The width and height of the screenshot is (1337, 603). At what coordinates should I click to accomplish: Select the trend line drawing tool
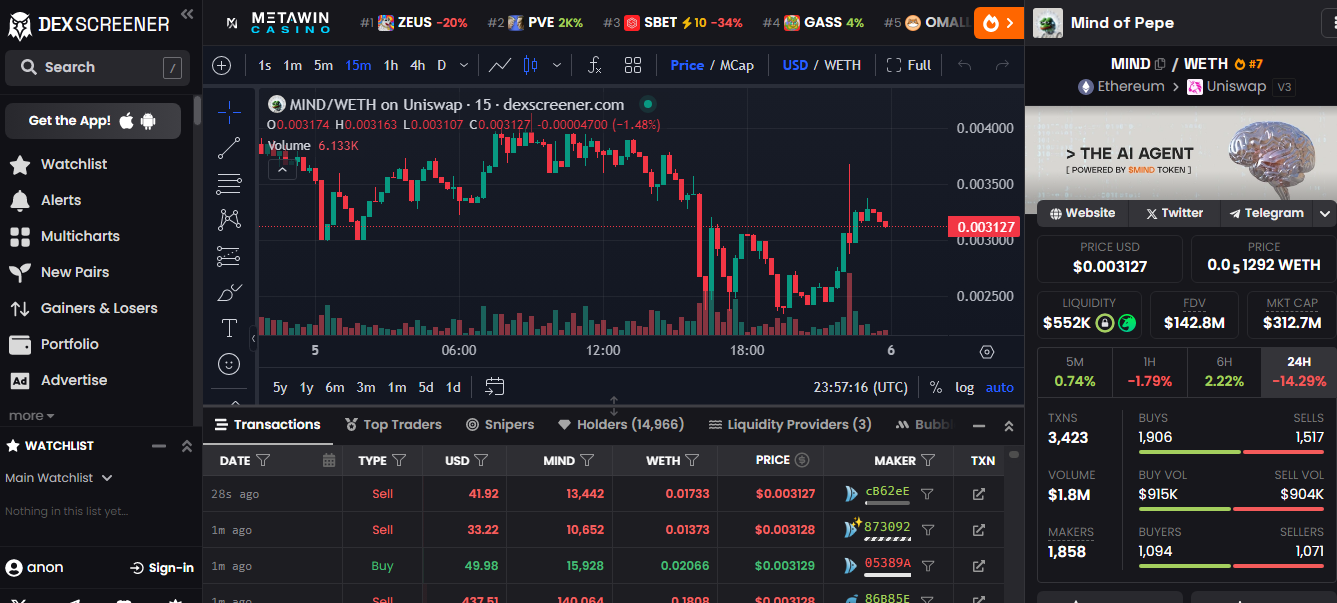(x=229, y=148)
